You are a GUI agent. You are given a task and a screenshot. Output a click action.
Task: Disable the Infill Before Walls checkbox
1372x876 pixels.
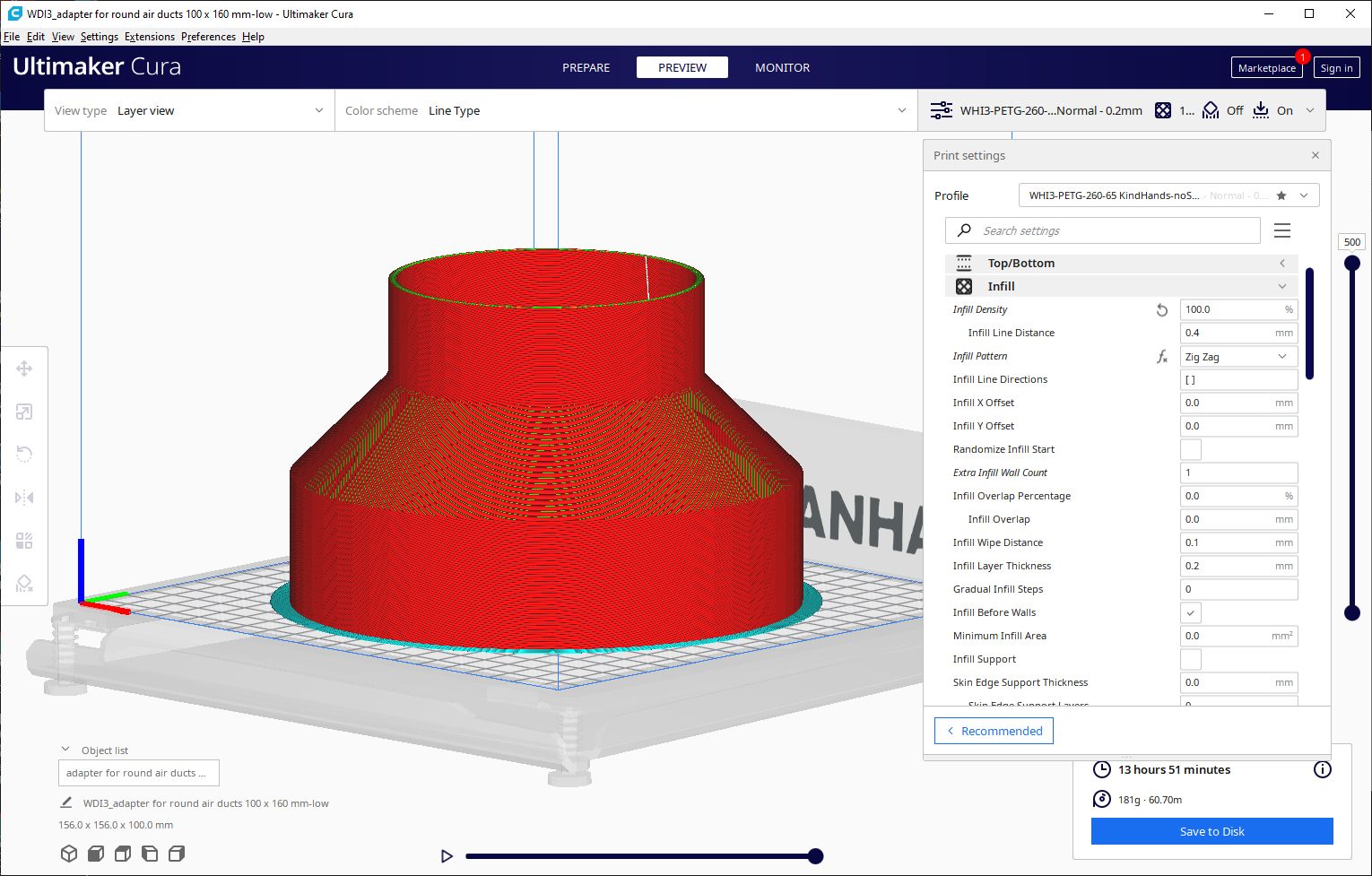coord(1190,612)
